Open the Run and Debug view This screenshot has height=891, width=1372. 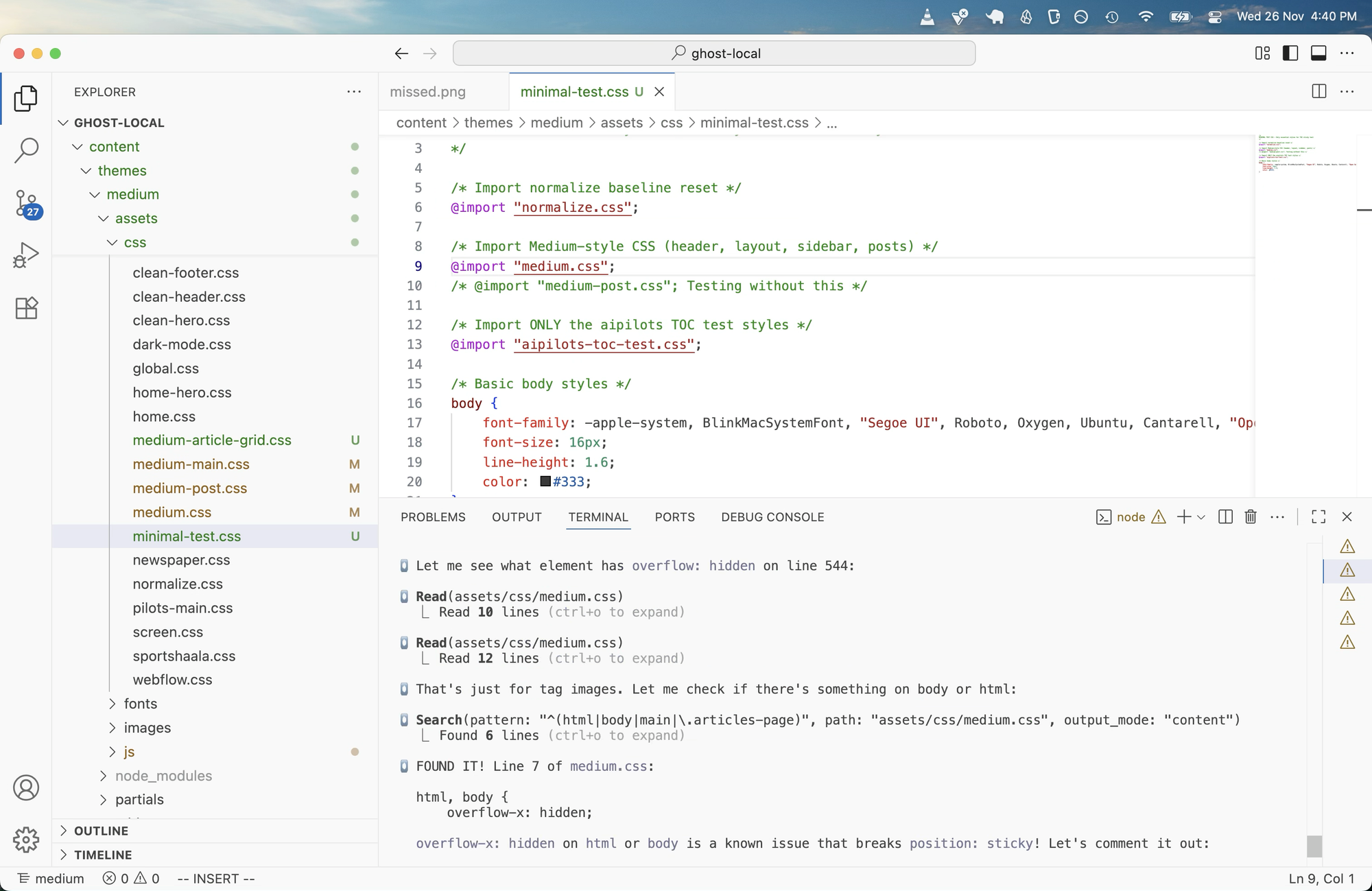pos(26,254)
